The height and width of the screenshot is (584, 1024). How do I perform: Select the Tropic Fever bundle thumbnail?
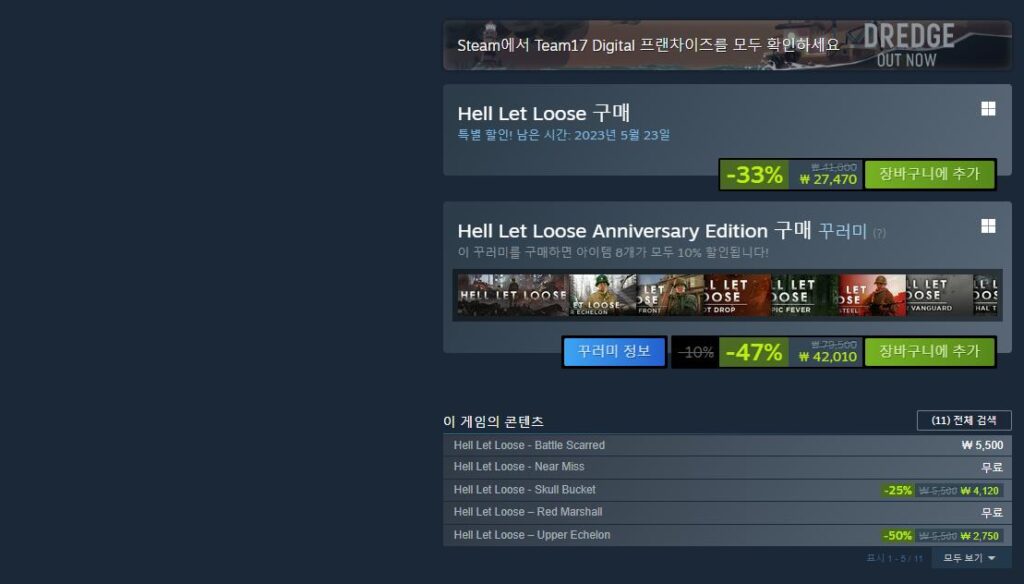tap(804, 295)
